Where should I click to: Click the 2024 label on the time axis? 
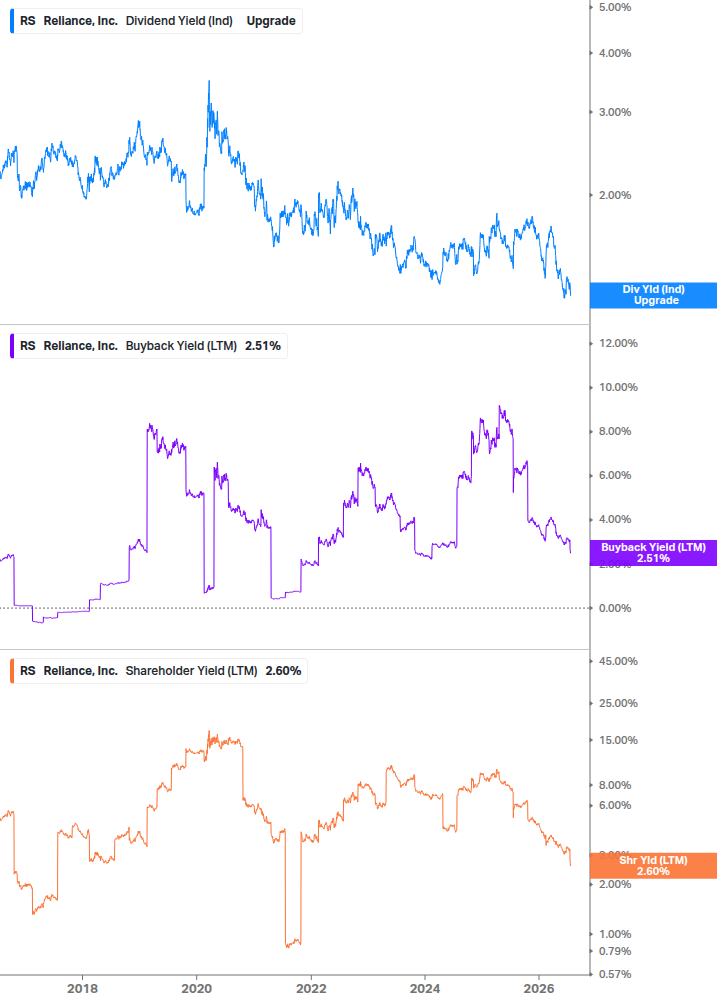pos(425,989)
